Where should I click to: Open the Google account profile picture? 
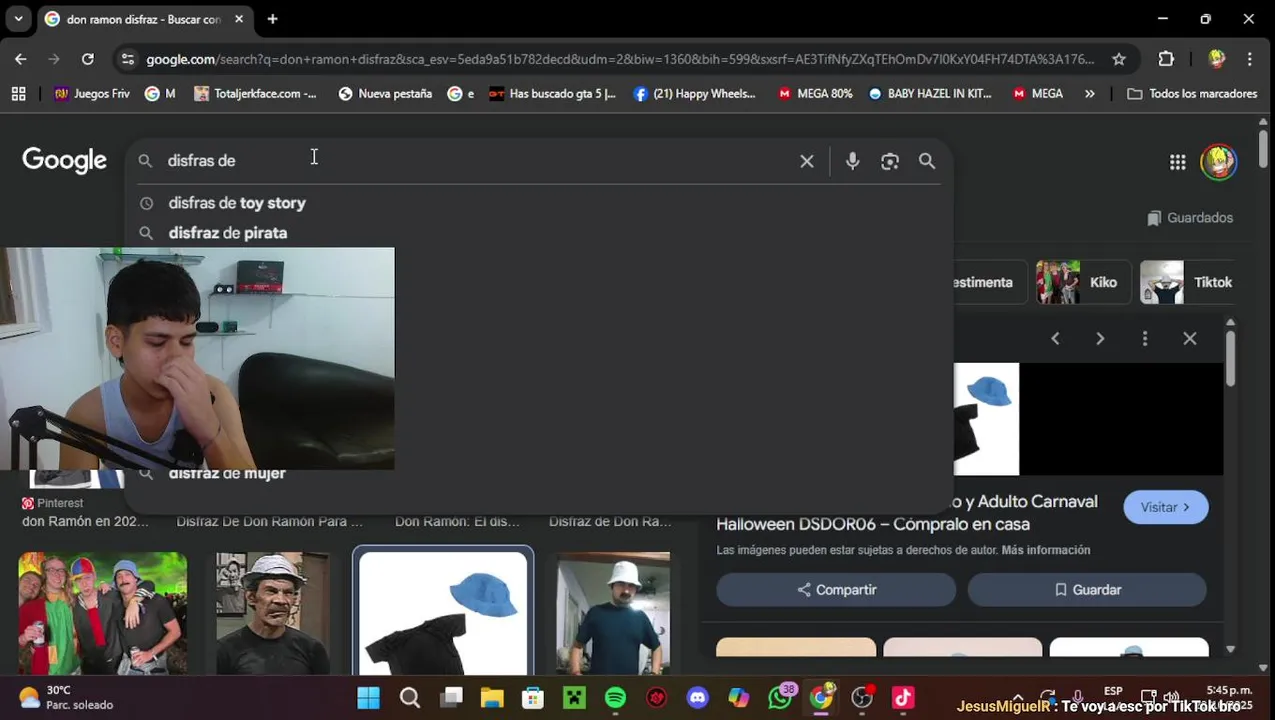click(1218, 161)
